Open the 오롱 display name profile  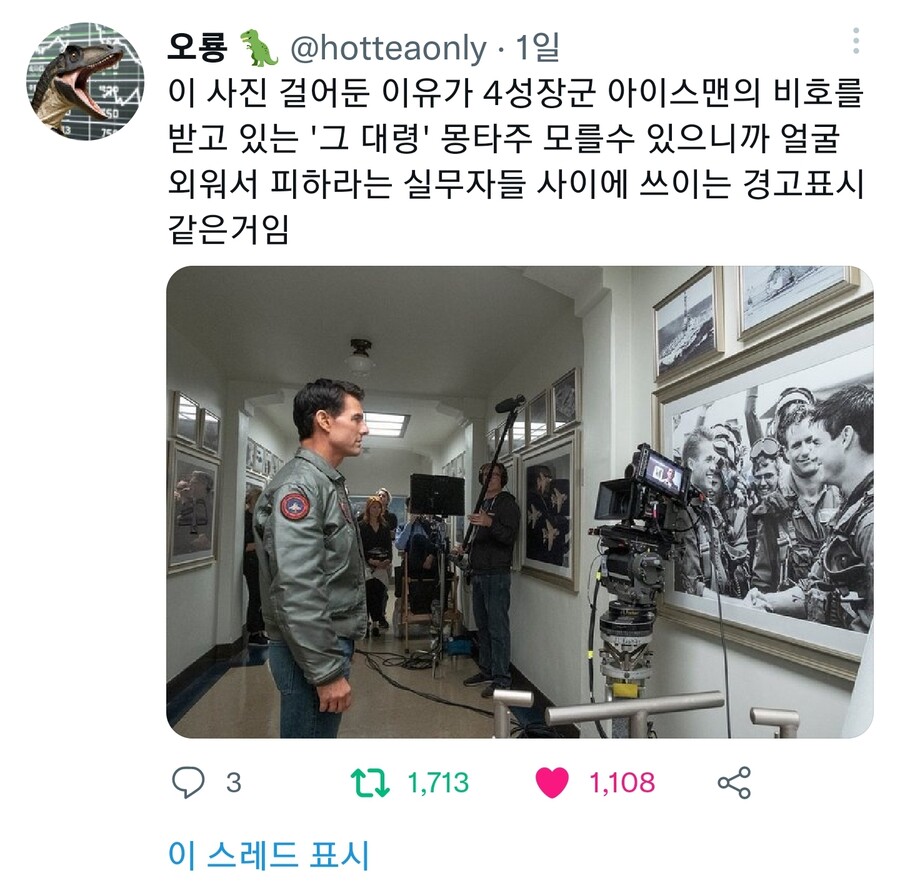[x=196, y=48]
